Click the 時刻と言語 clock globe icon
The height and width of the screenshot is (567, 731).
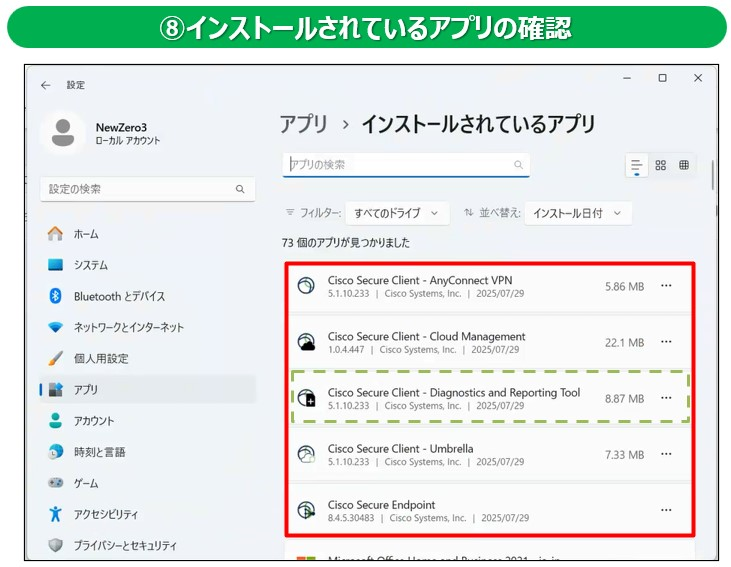(x=55, y=452)
